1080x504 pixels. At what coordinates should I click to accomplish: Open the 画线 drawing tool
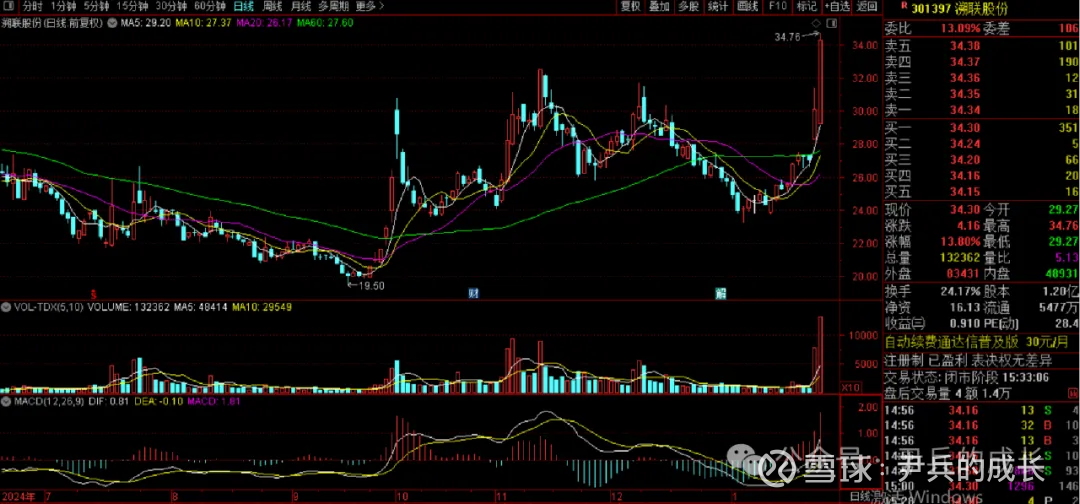[747, 6]
